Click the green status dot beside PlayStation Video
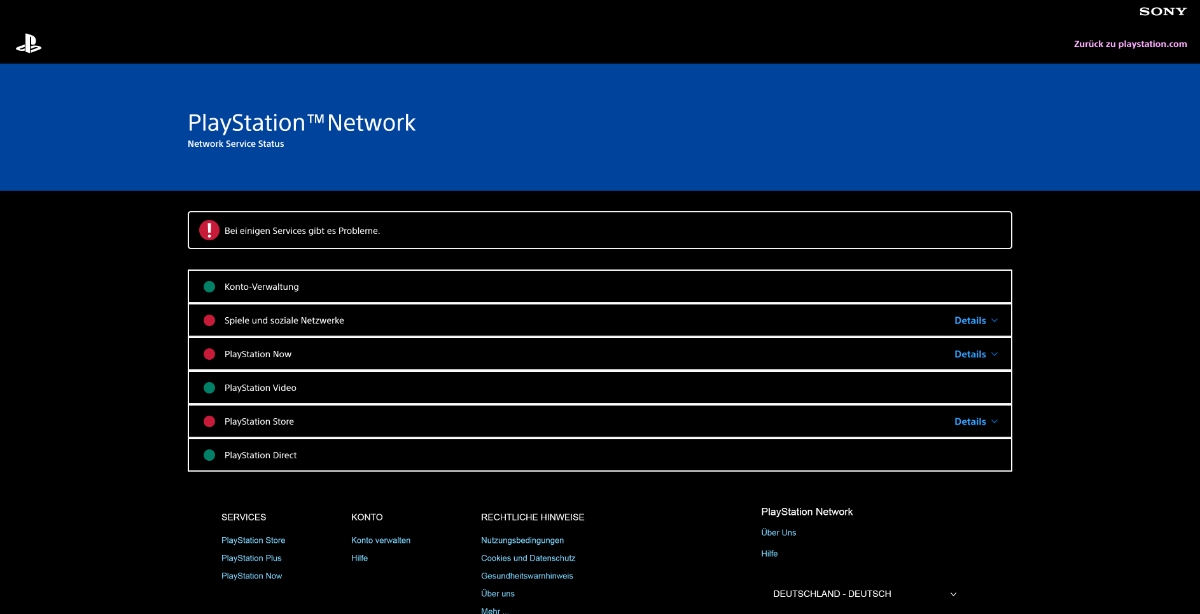1200x614 pixels. point(209,388)
